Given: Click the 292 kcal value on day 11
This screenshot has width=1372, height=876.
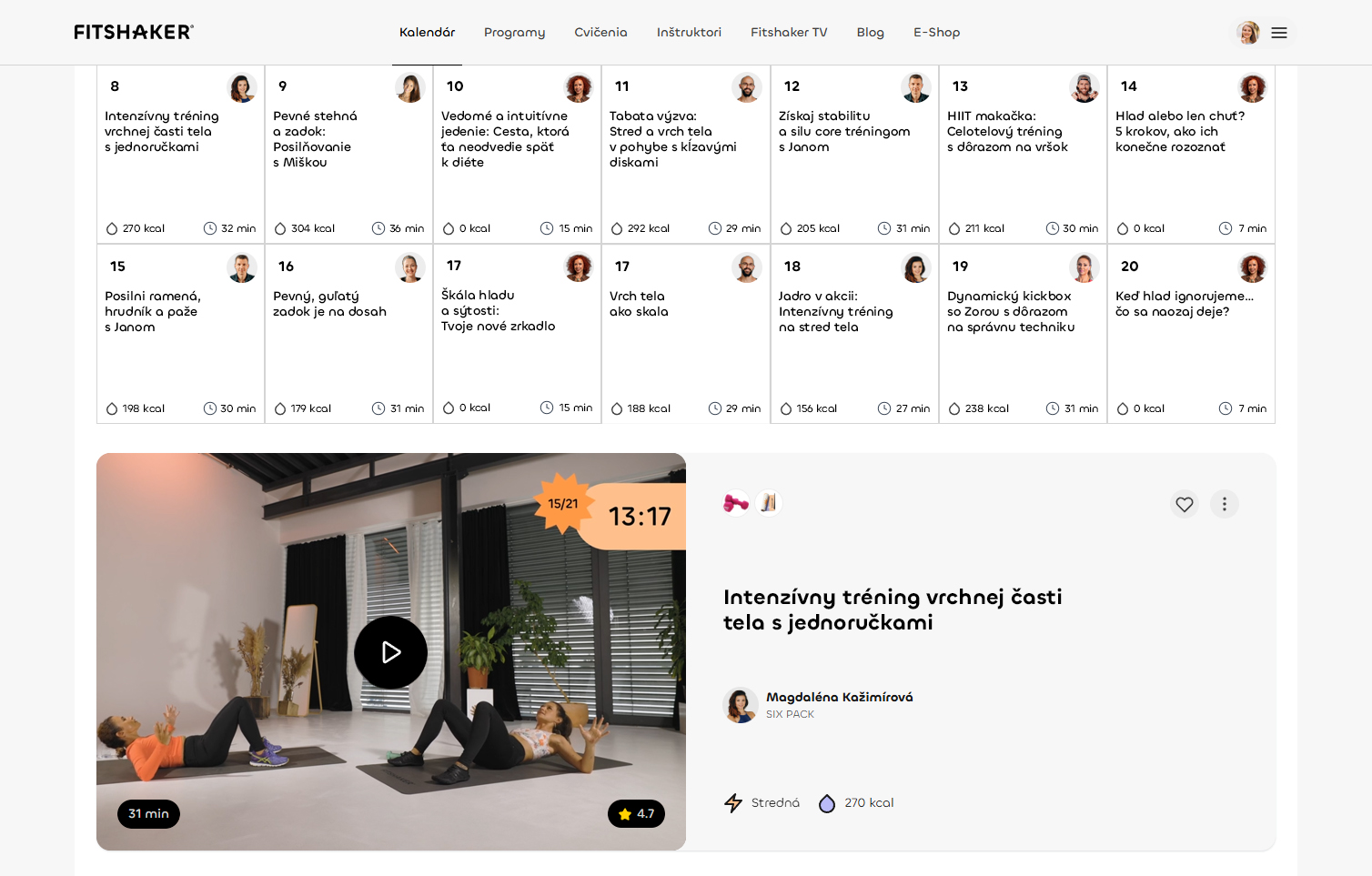Looking at the screenshot, I should [x=649, y=228].
